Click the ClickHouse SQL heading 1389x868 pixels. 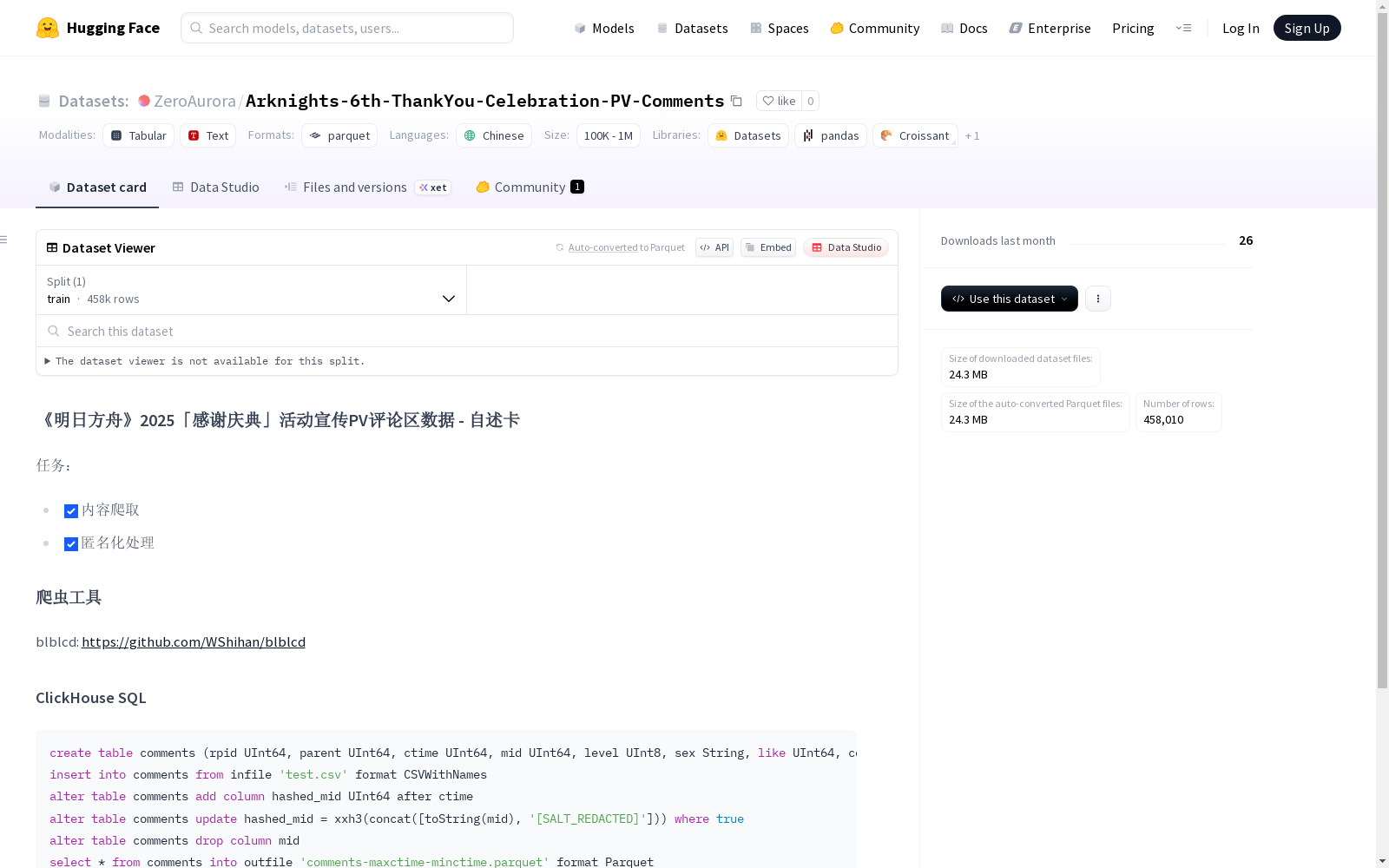pos(91,698)
